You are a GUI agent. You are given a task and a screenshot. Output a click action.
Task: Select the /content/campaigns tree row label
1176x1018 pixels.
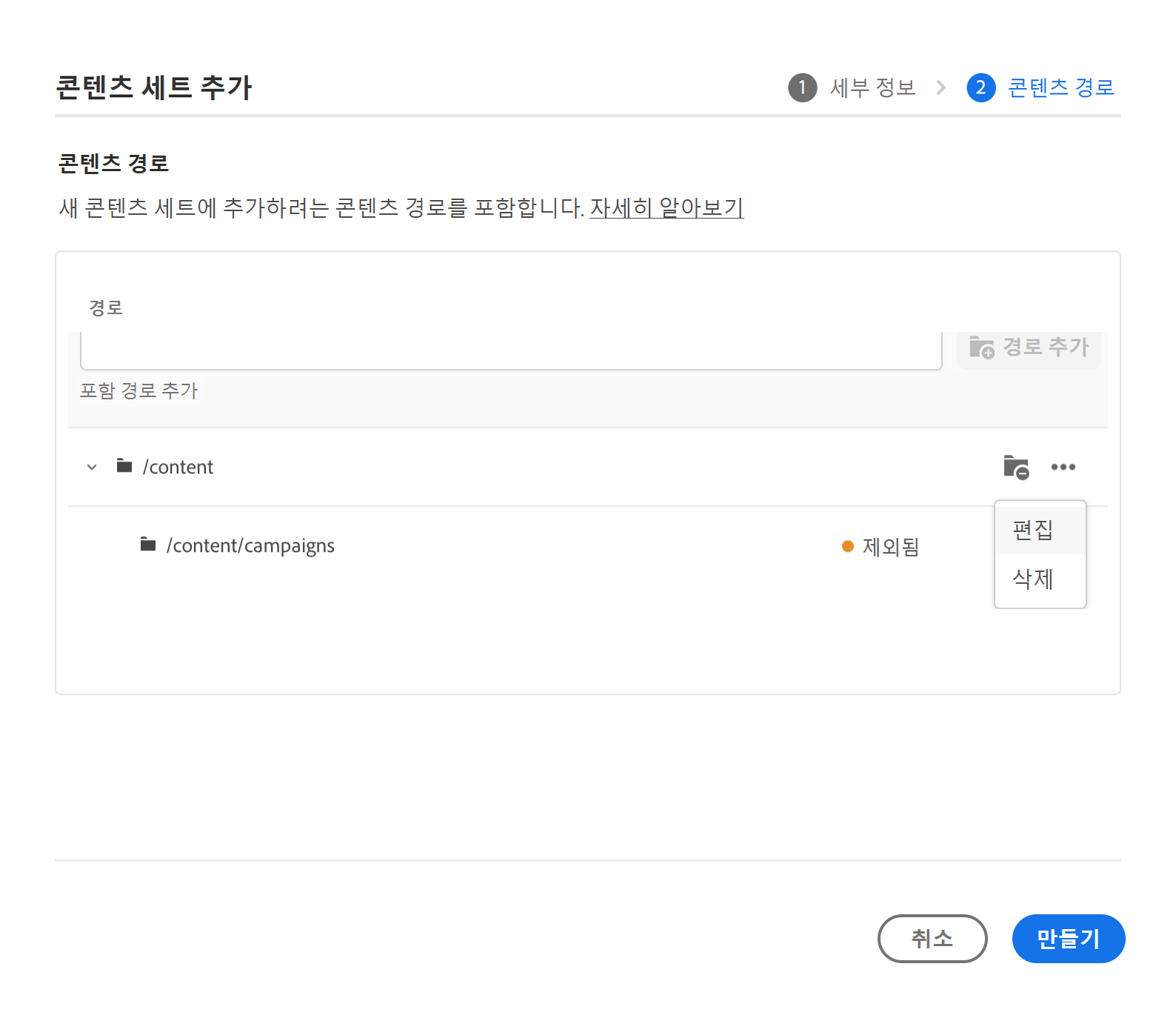point(250,546)
